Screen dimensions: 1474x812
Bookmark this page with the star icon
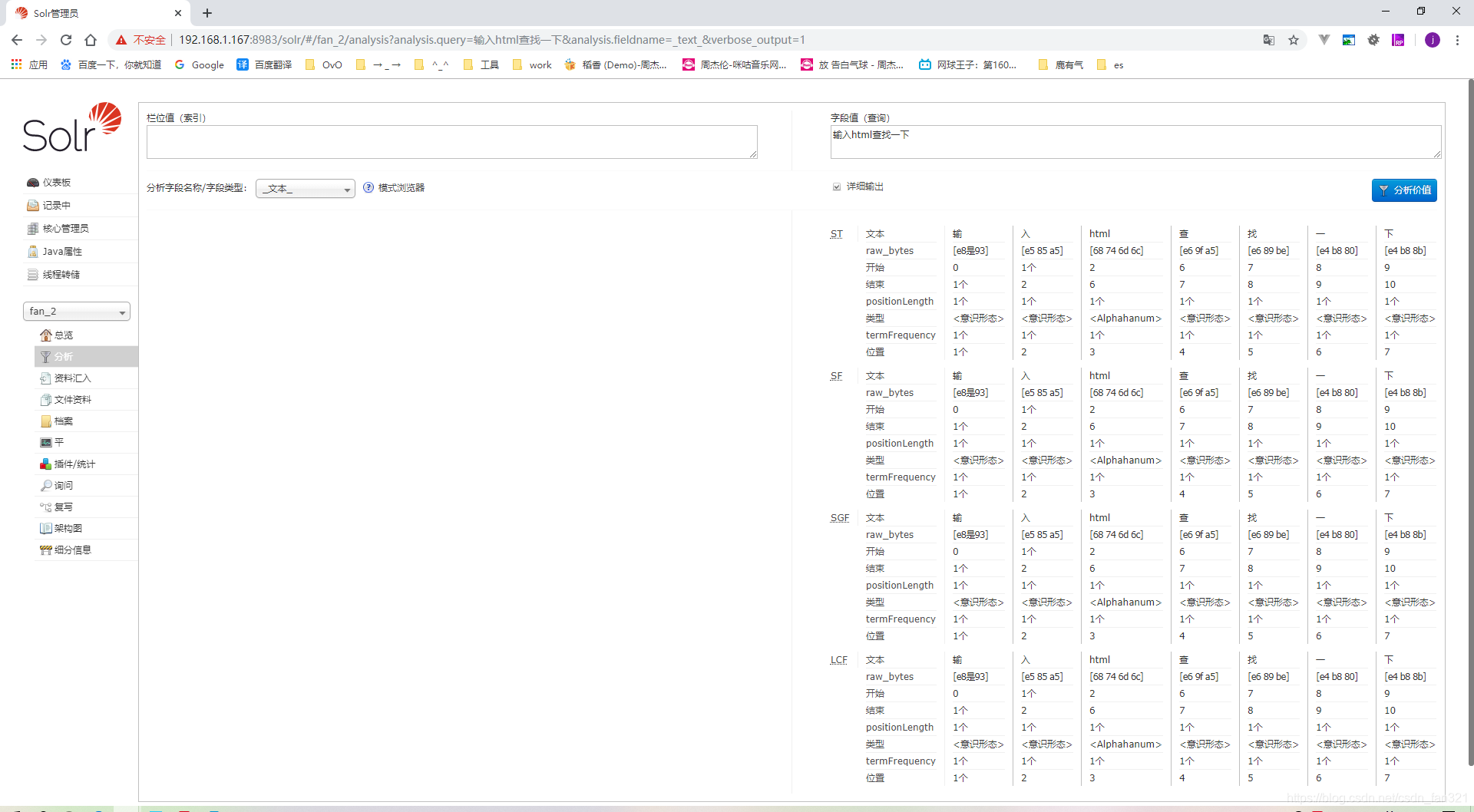coord(1294,40)
